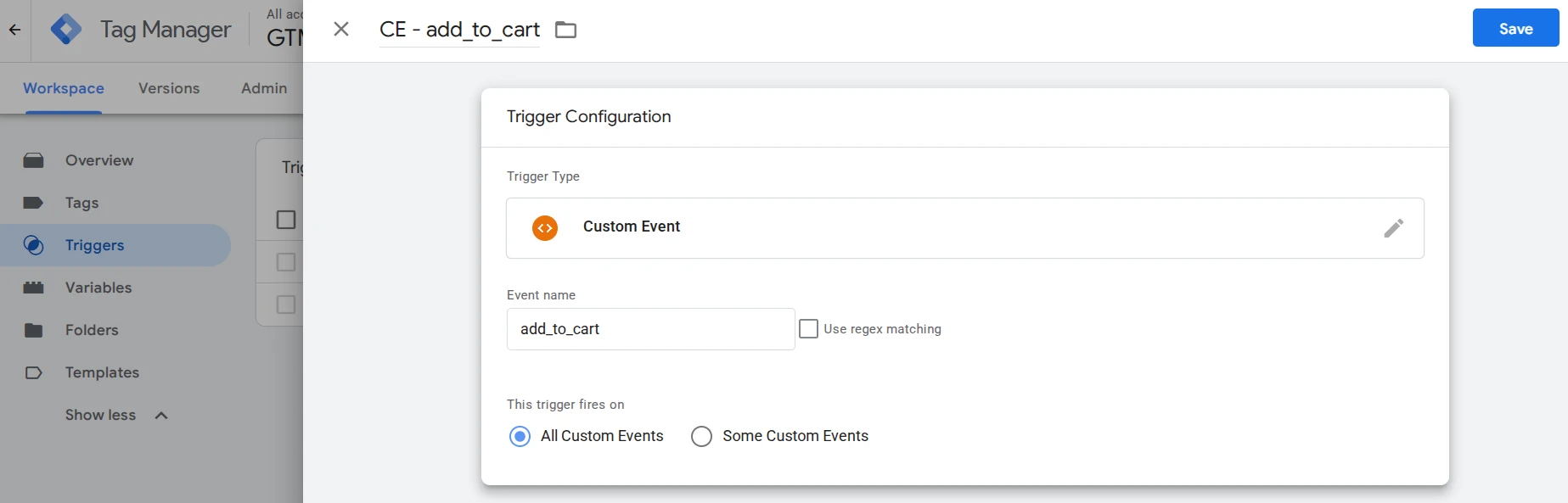Click the Templates sidebar icon
Image resolution: width=1568 pixels, height=503 pixels.
(x=34, y=372)
